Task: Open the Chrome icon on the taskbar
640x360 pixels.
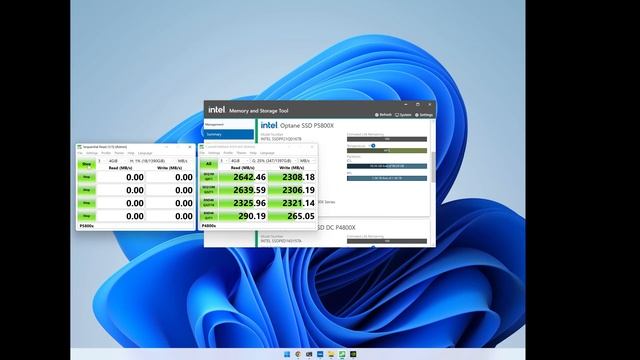Action: (x=298, y=354)
